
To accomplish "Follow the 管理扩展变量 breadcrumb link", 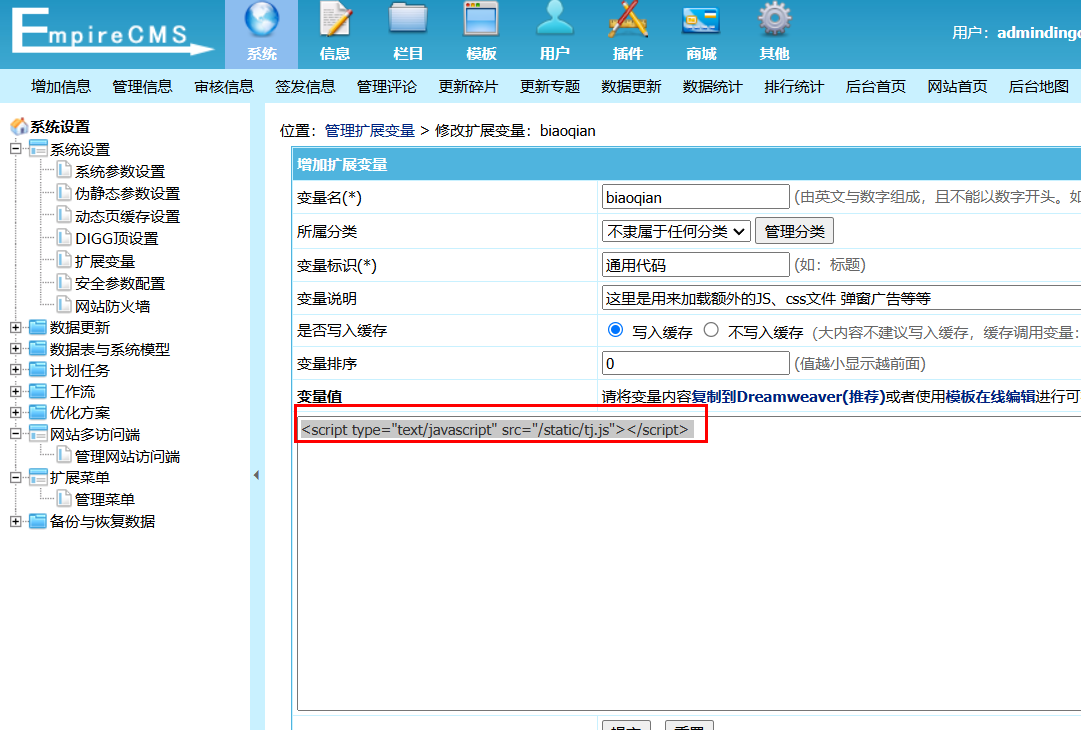I will pos(369,130).
